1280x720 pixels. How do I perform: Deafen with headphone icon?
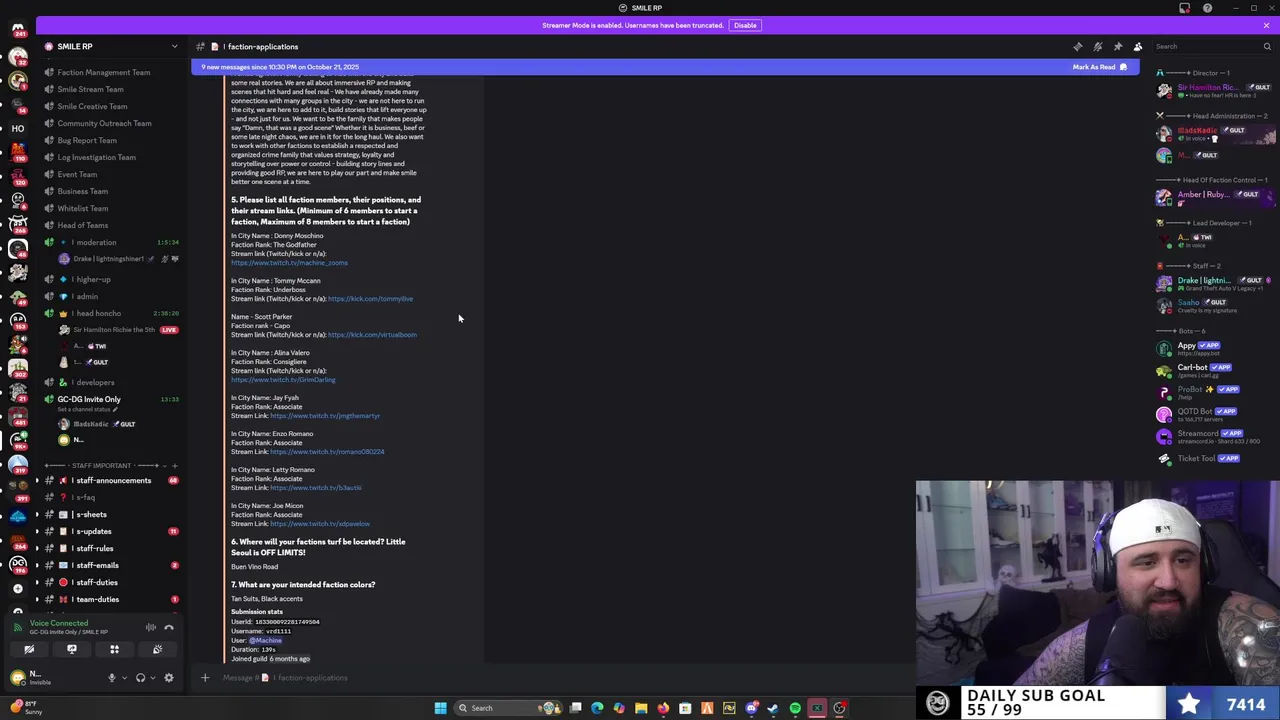click(140, 678)
